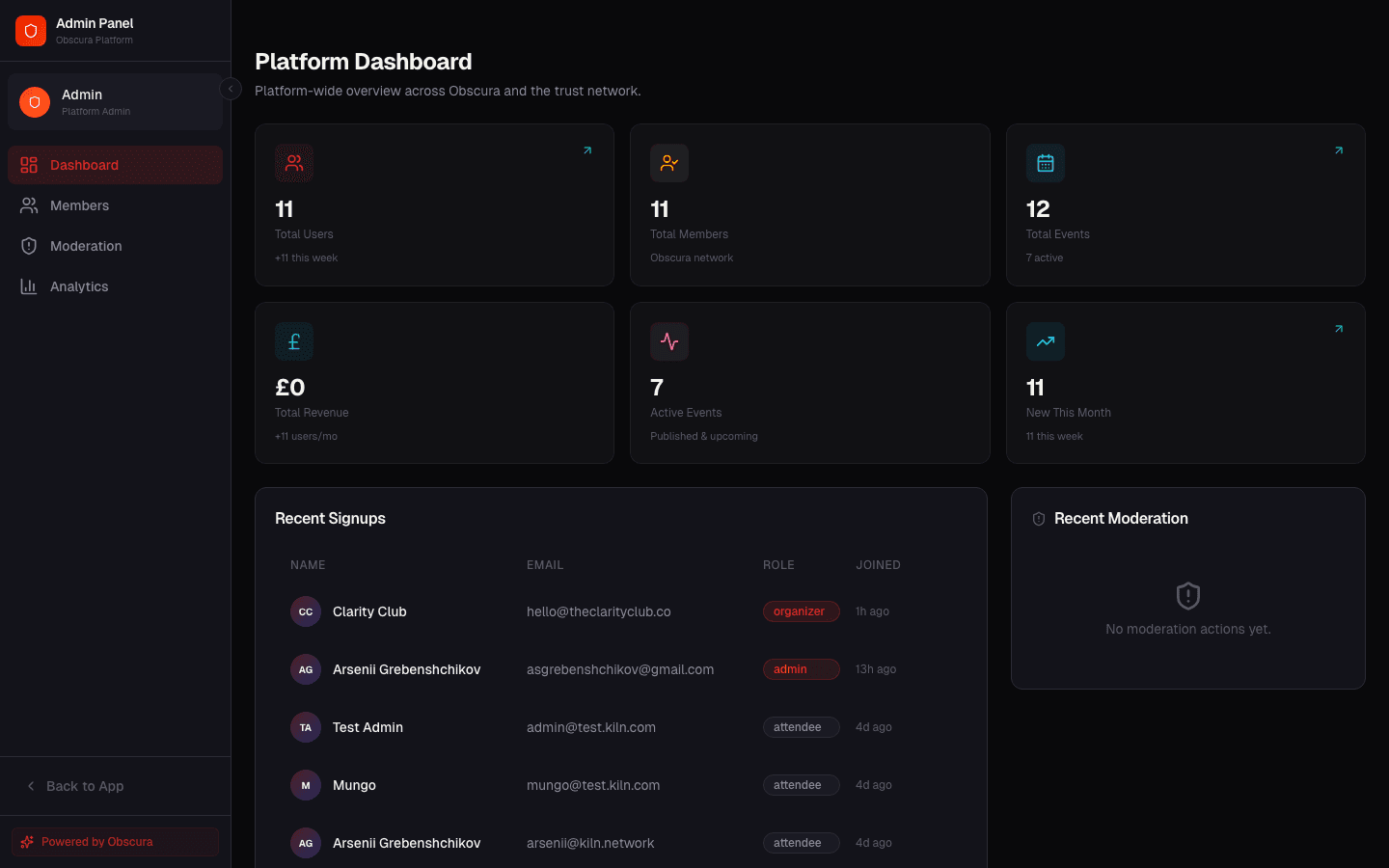Click the Total Users people icon
Screen dimensions: 1389x868
coord(293,163)
